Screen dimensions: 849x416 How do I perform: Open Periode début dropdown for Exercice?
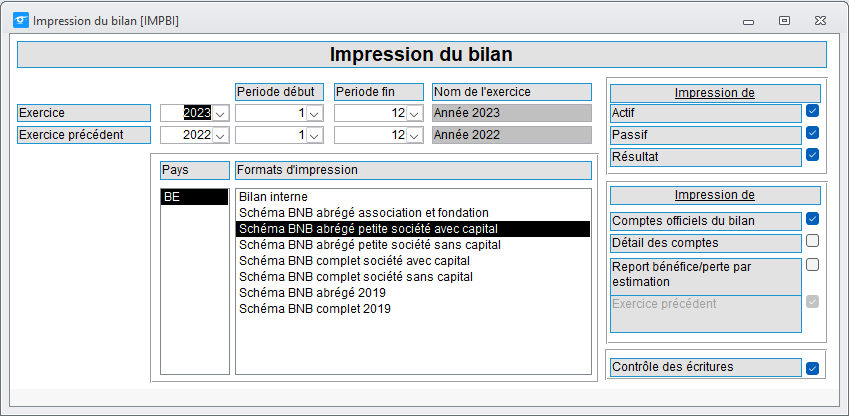314,114
